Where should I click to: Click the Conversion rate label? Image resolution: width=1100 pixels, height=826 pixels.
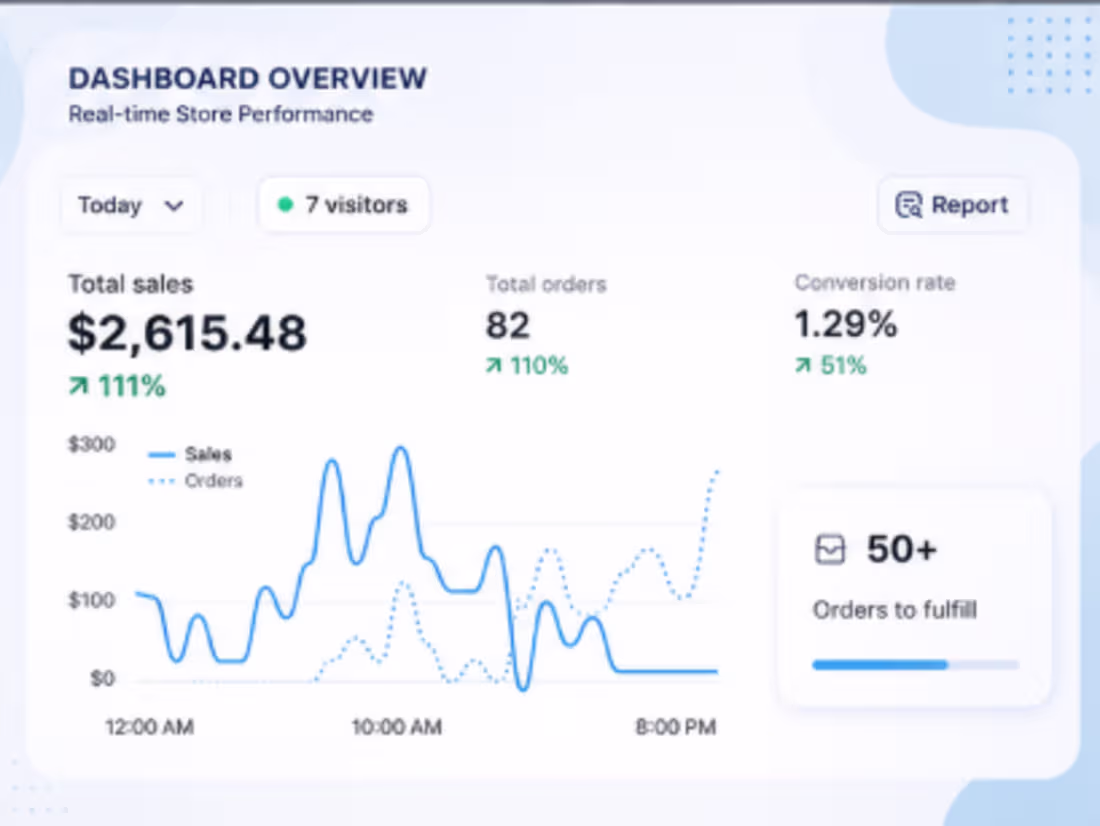click(875, 283)
